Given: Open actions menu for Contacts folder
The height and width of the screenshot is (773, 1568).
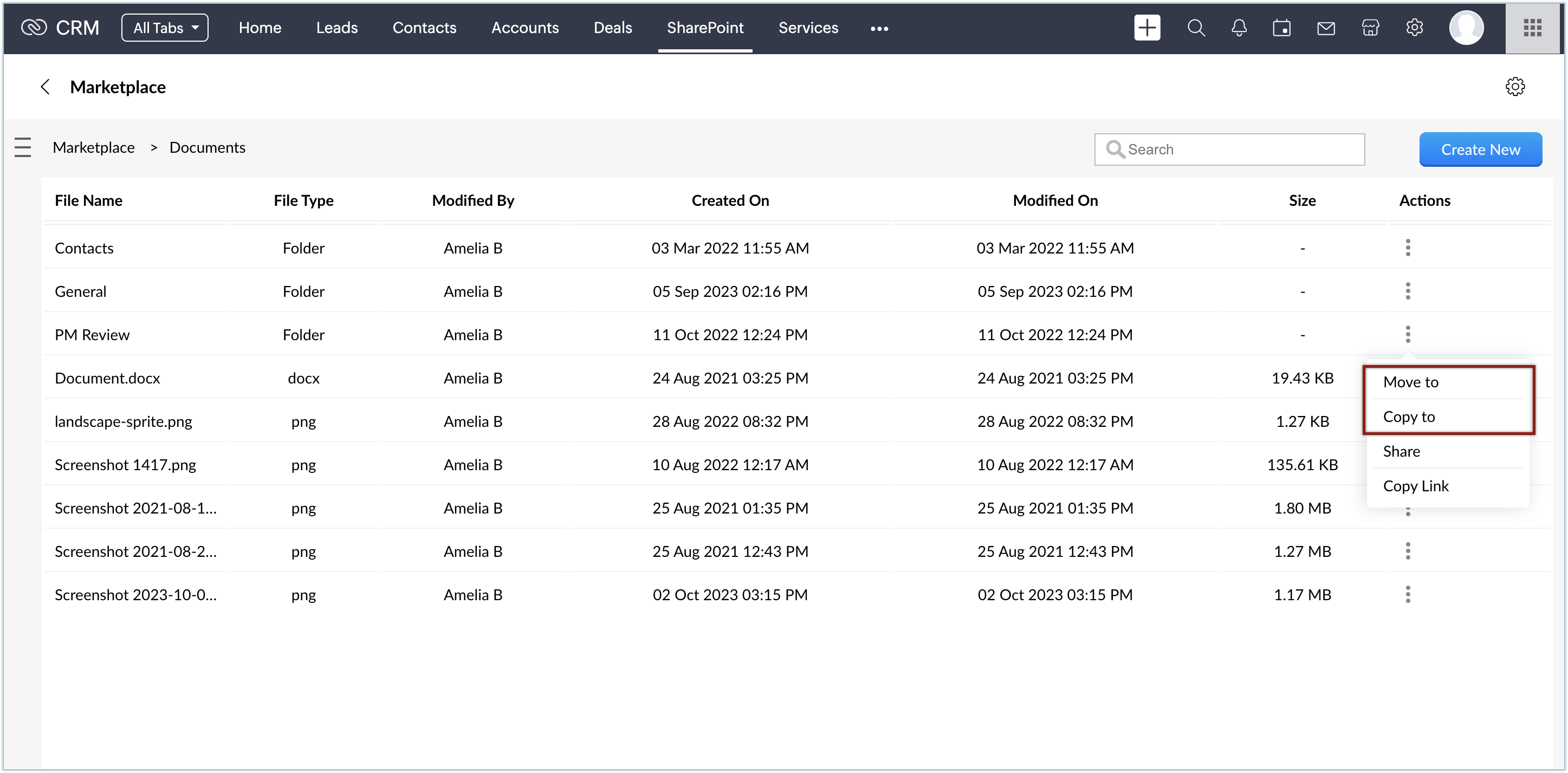Looking at the screenshot, I should pos(1407,248).
